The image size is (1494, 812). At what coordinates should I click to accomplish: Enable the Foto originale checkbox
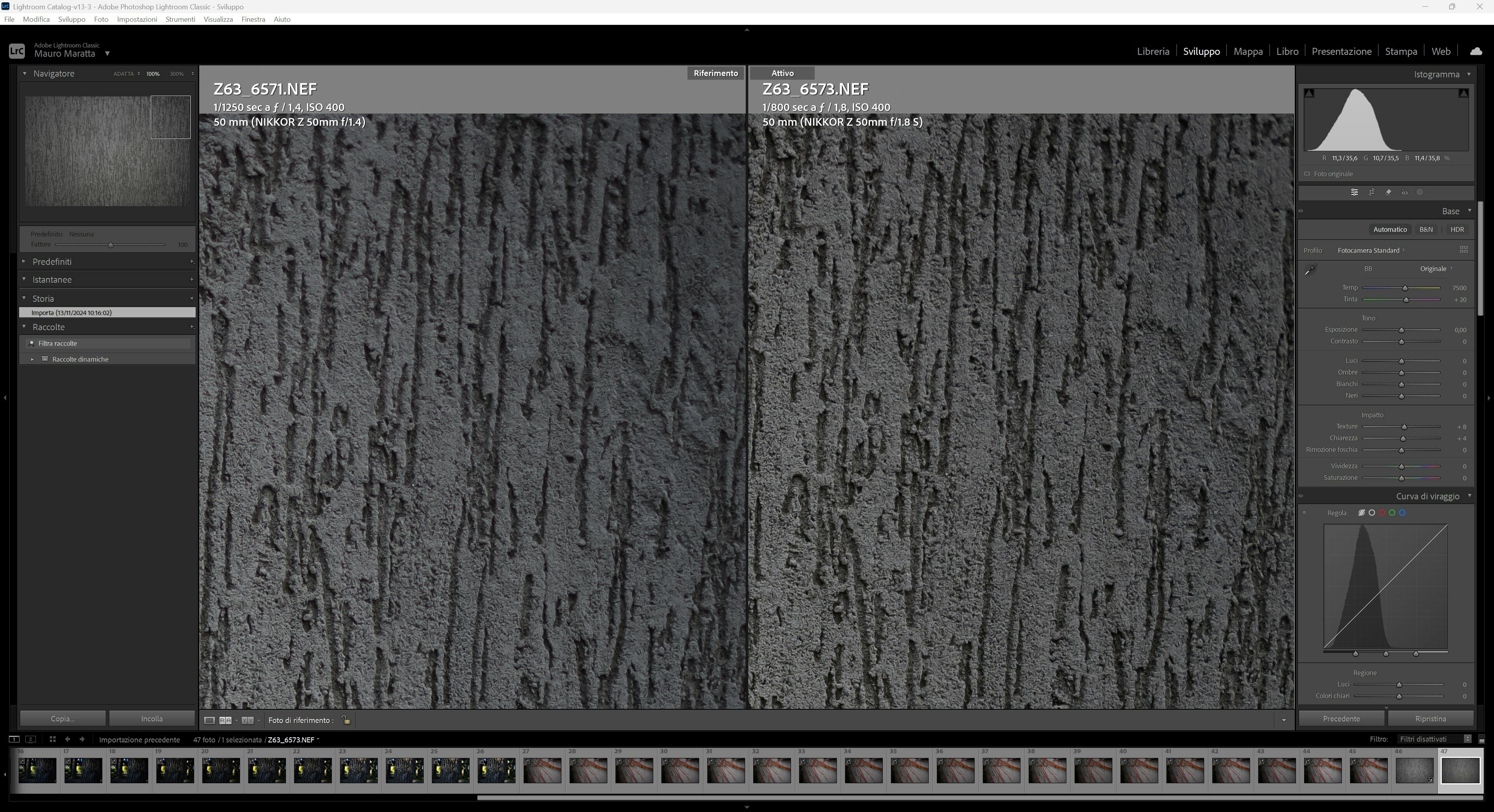[x=1307, y=174]
